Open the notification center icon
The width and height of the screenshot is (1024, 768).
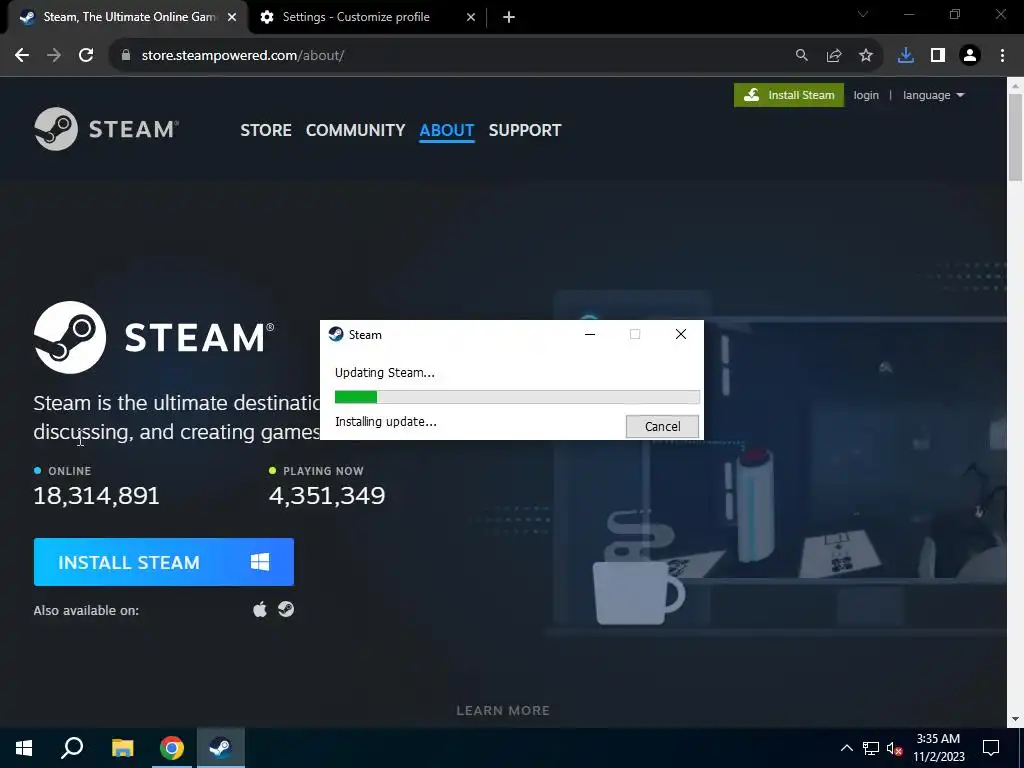point(991,748)
